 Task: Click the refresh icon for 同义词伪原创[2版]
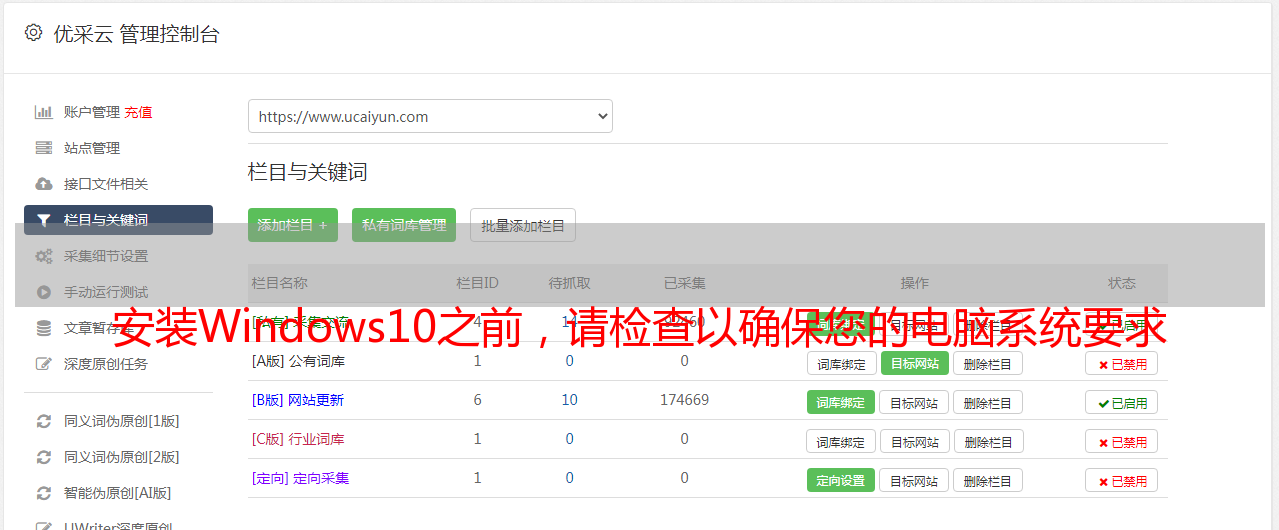tap(43, 457)
